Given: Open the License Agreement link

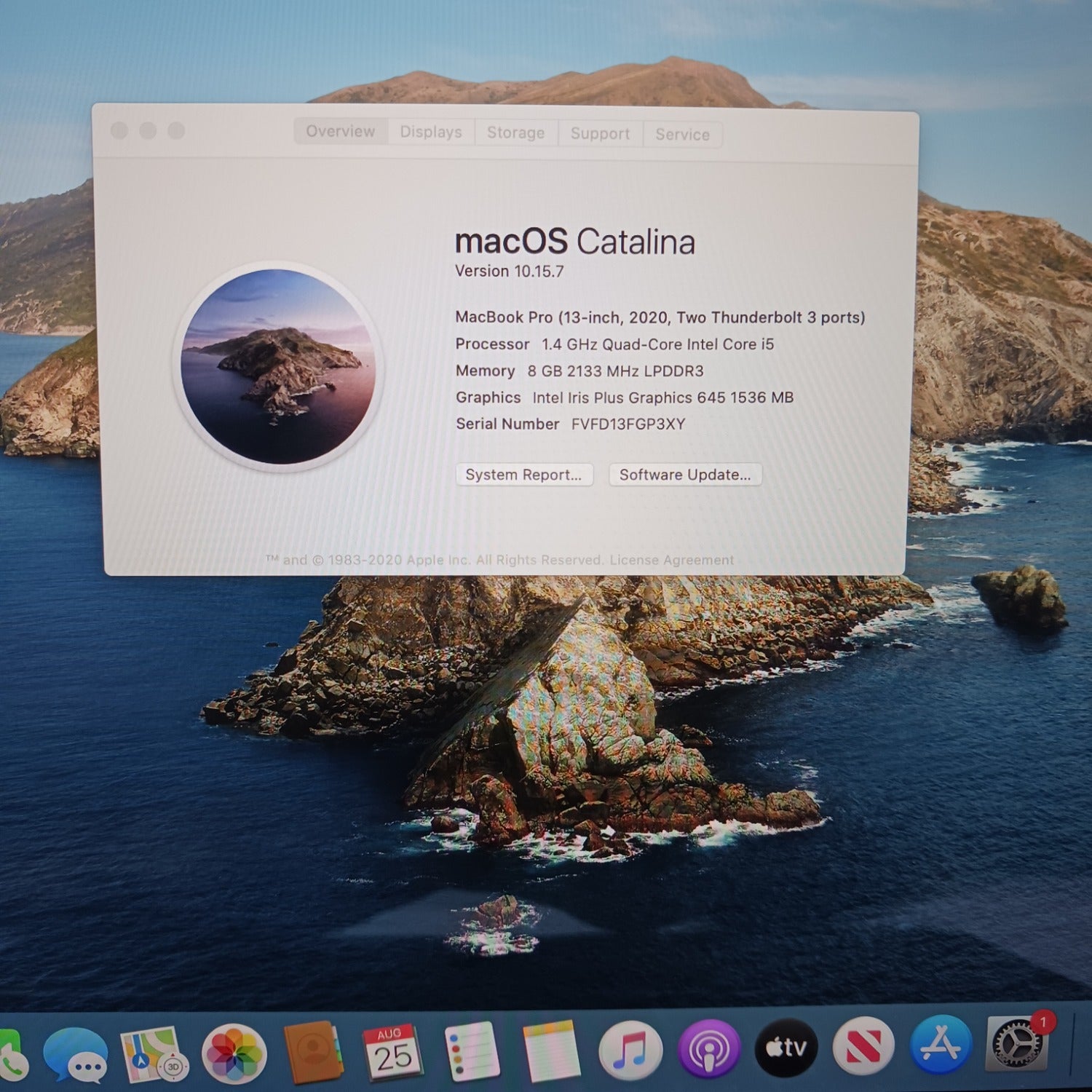Looking at the screenshot, I should (x=672, y=560).
